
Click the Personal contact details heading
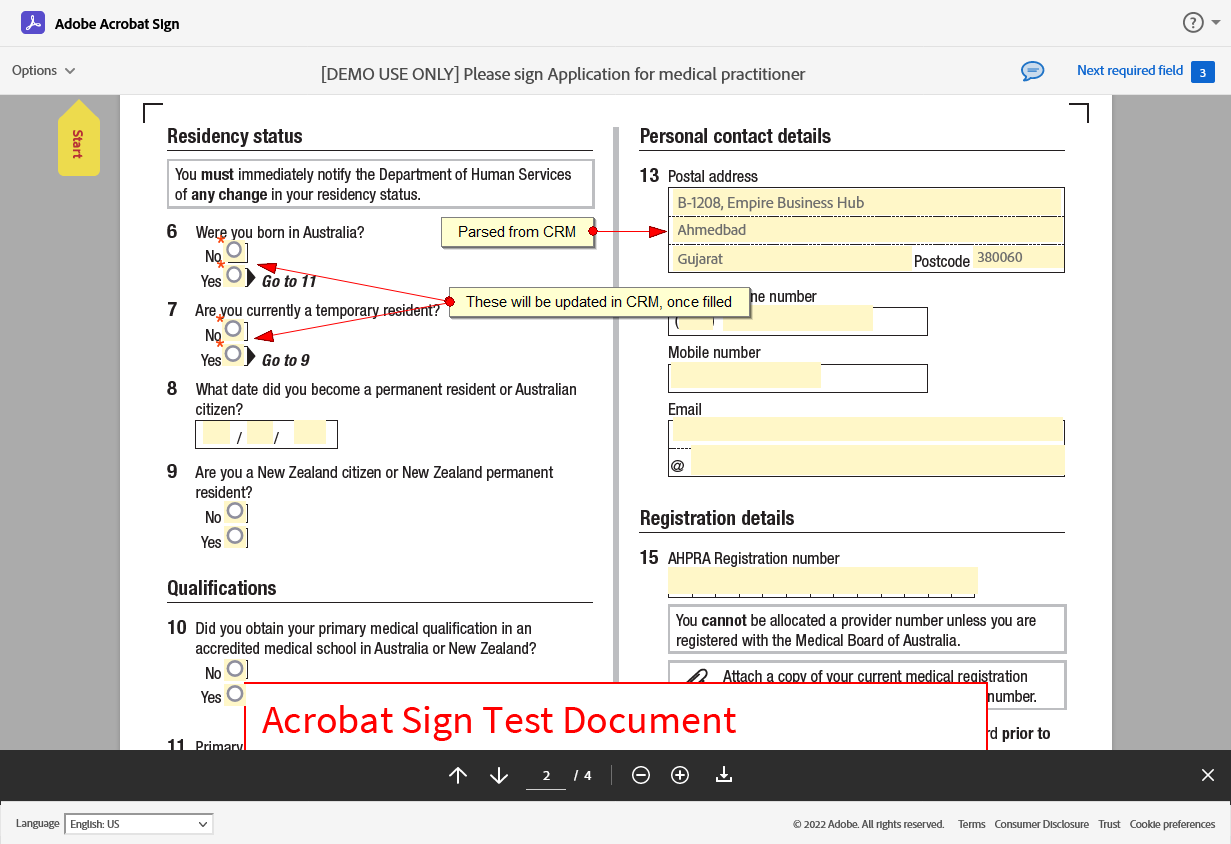(735, 136)
